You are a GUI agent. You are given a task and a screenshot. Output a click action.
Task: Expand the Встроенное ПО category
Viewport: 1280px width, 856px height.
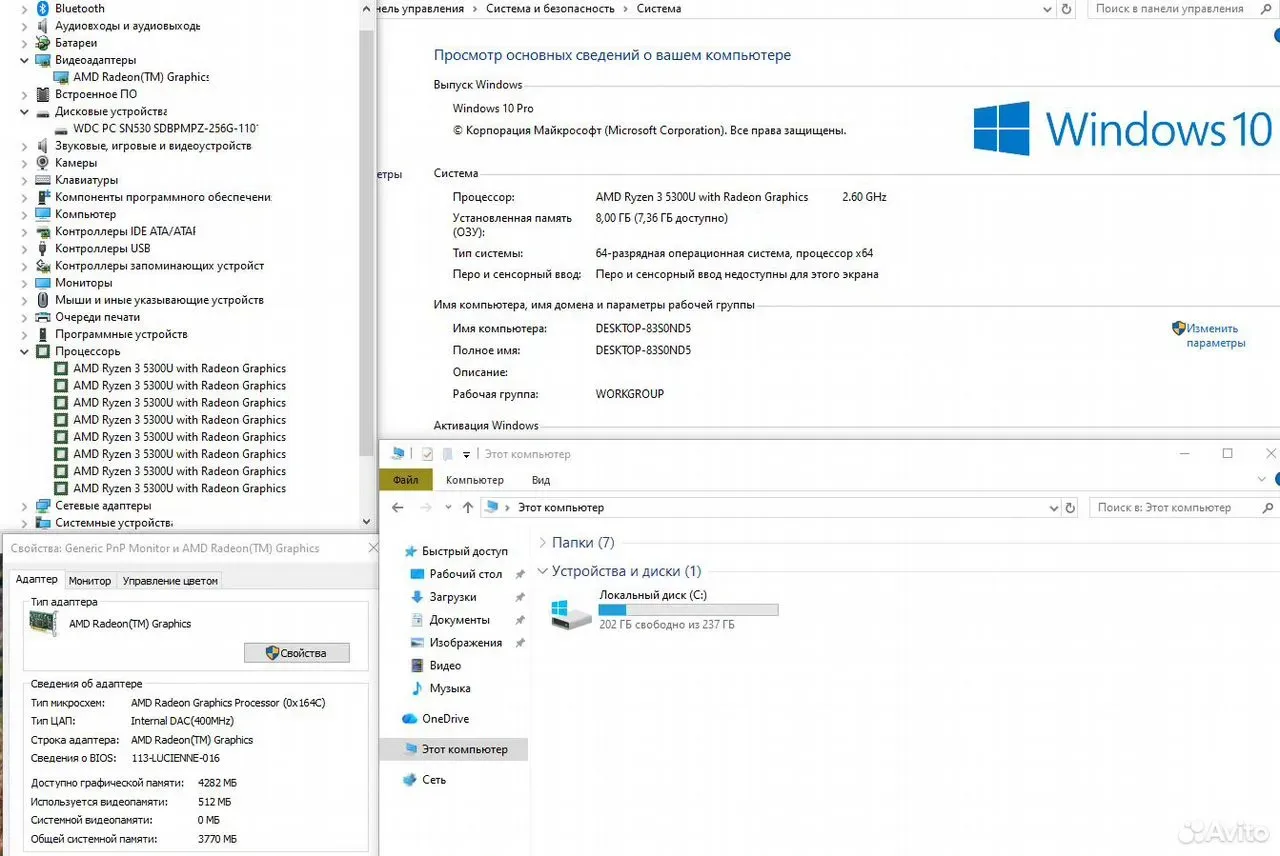point(25,94)
